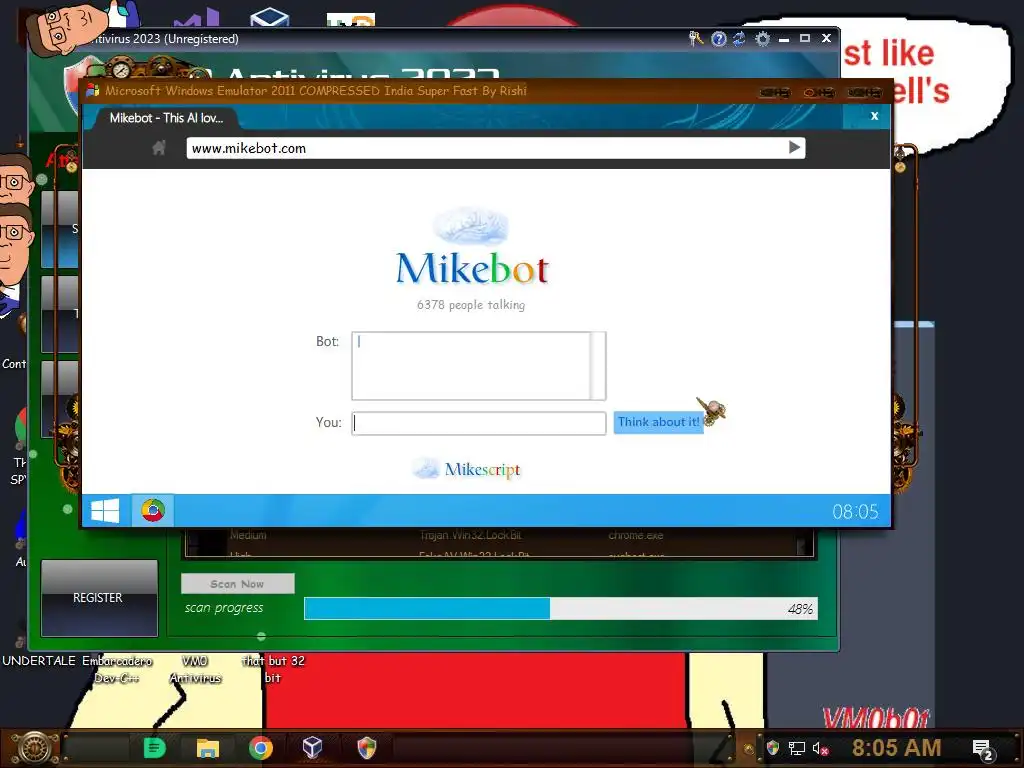
Task: Click the go arrow in the address bar
Action: pos(794,148)
